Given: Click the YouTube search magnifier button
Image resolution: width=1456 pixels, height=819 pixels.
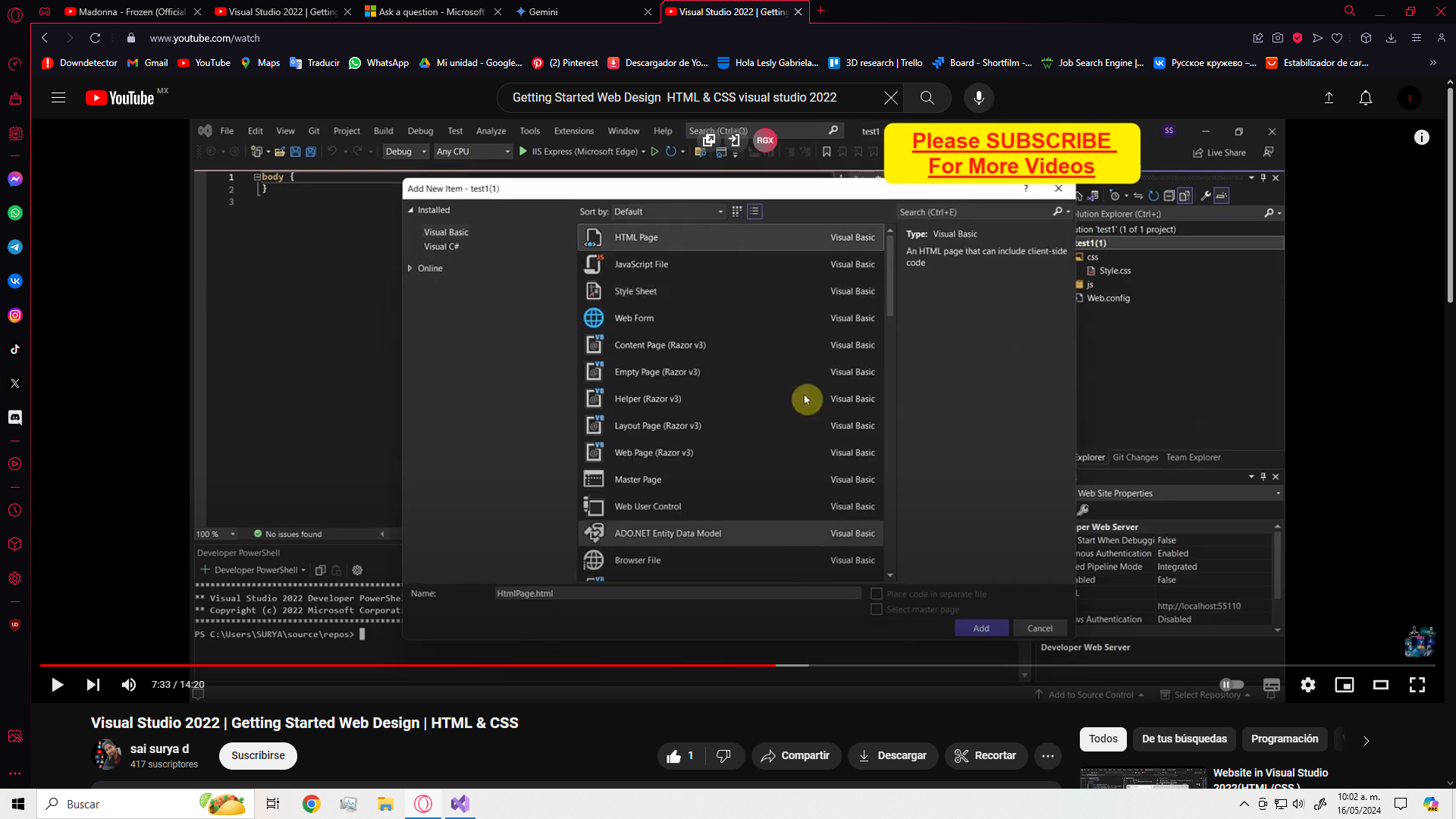Looking at the screenshot, I should tap(927, 98).
